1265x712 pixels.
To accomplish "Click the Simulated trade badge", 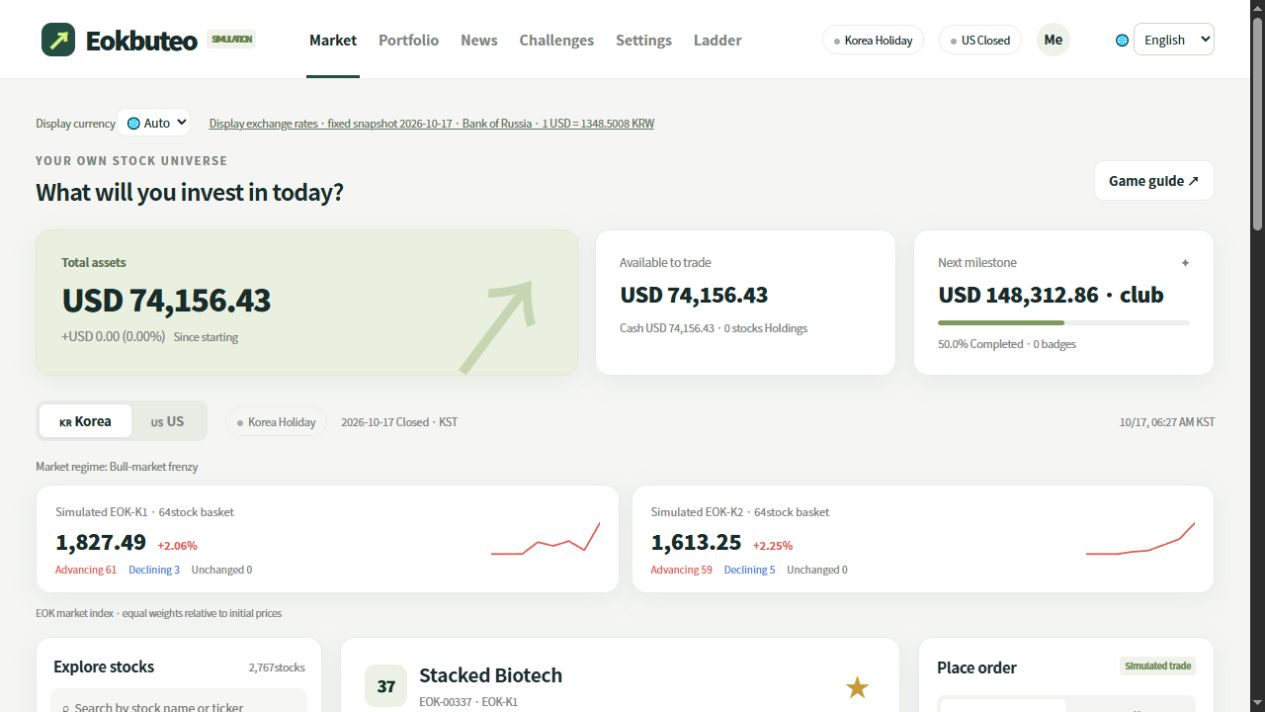I will [x=1158, y=666].
